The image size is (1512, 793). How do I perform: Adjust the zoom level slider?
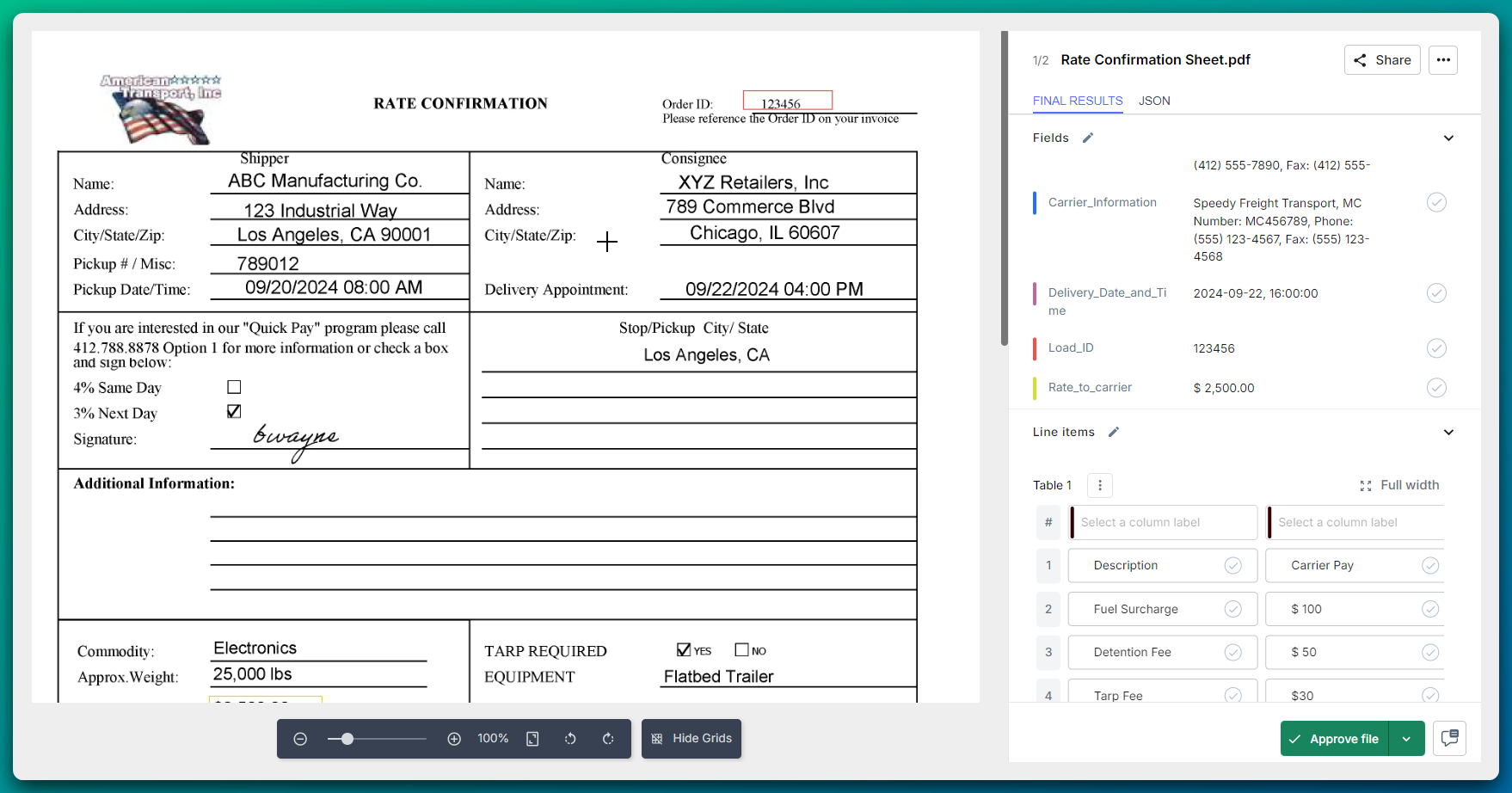(x=347, y=738)
